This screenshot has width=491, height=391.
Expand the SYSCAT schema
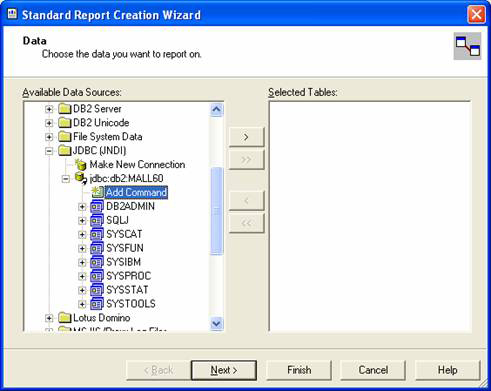point(82,235)
